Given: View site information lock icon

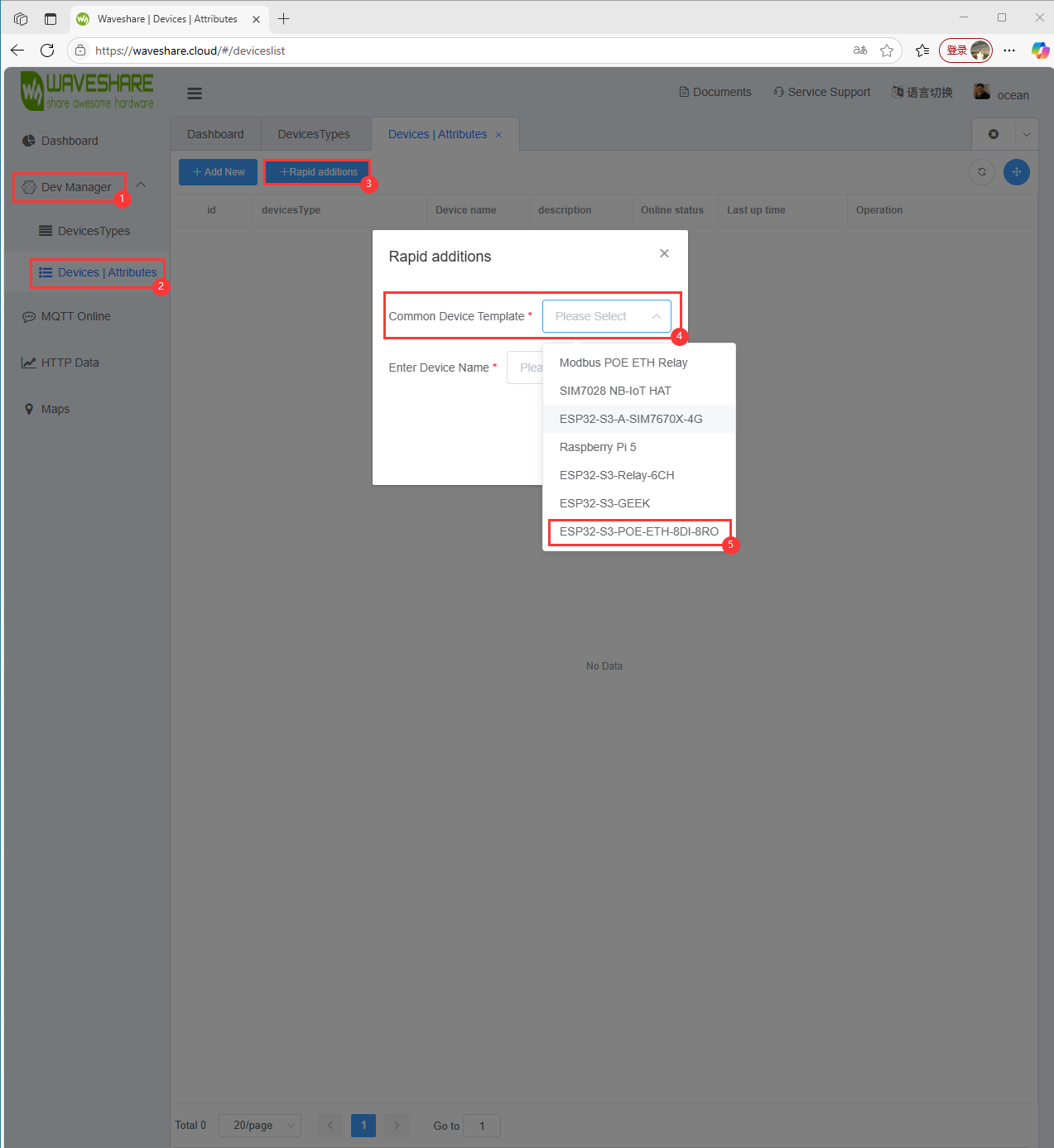Looking at the screenshot, I should [x=80, y=50].
